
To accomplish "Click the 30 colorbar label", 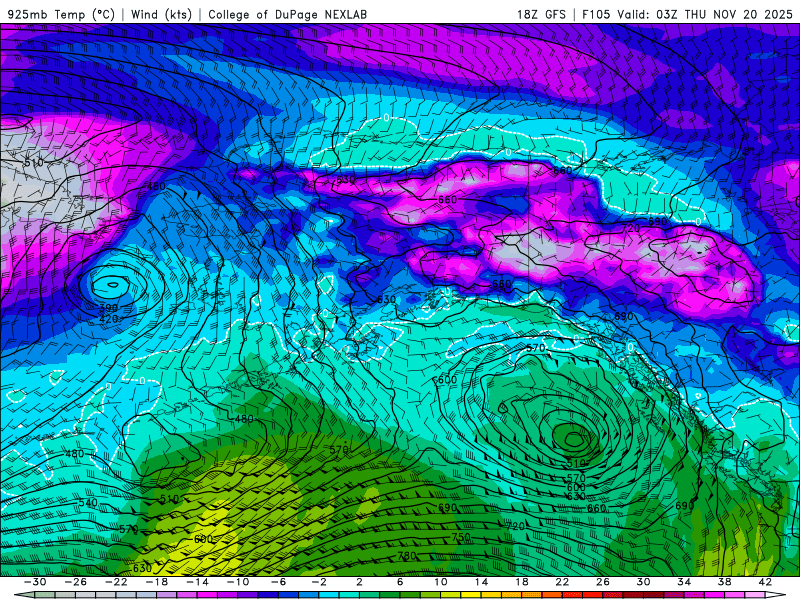I will 643,582.
